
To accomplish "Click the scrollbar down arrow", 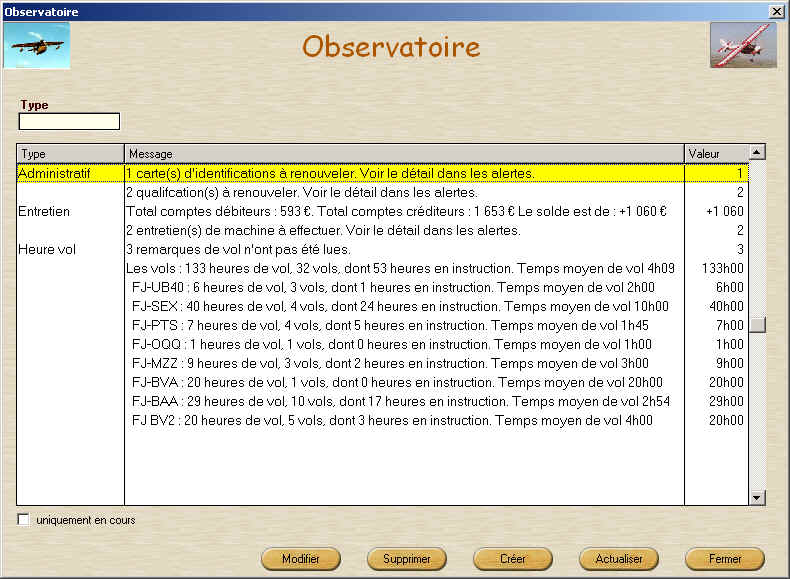I will pos(757,498).
